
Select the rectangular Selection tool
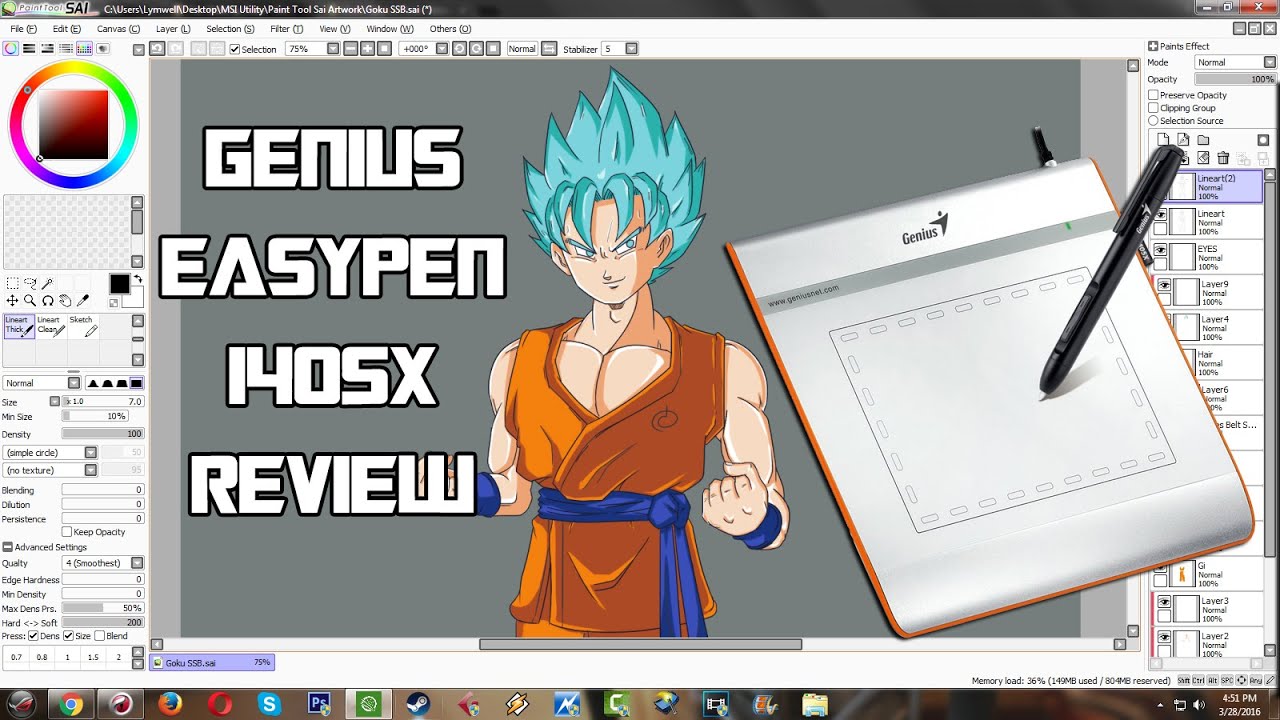(x=12, y=284)
